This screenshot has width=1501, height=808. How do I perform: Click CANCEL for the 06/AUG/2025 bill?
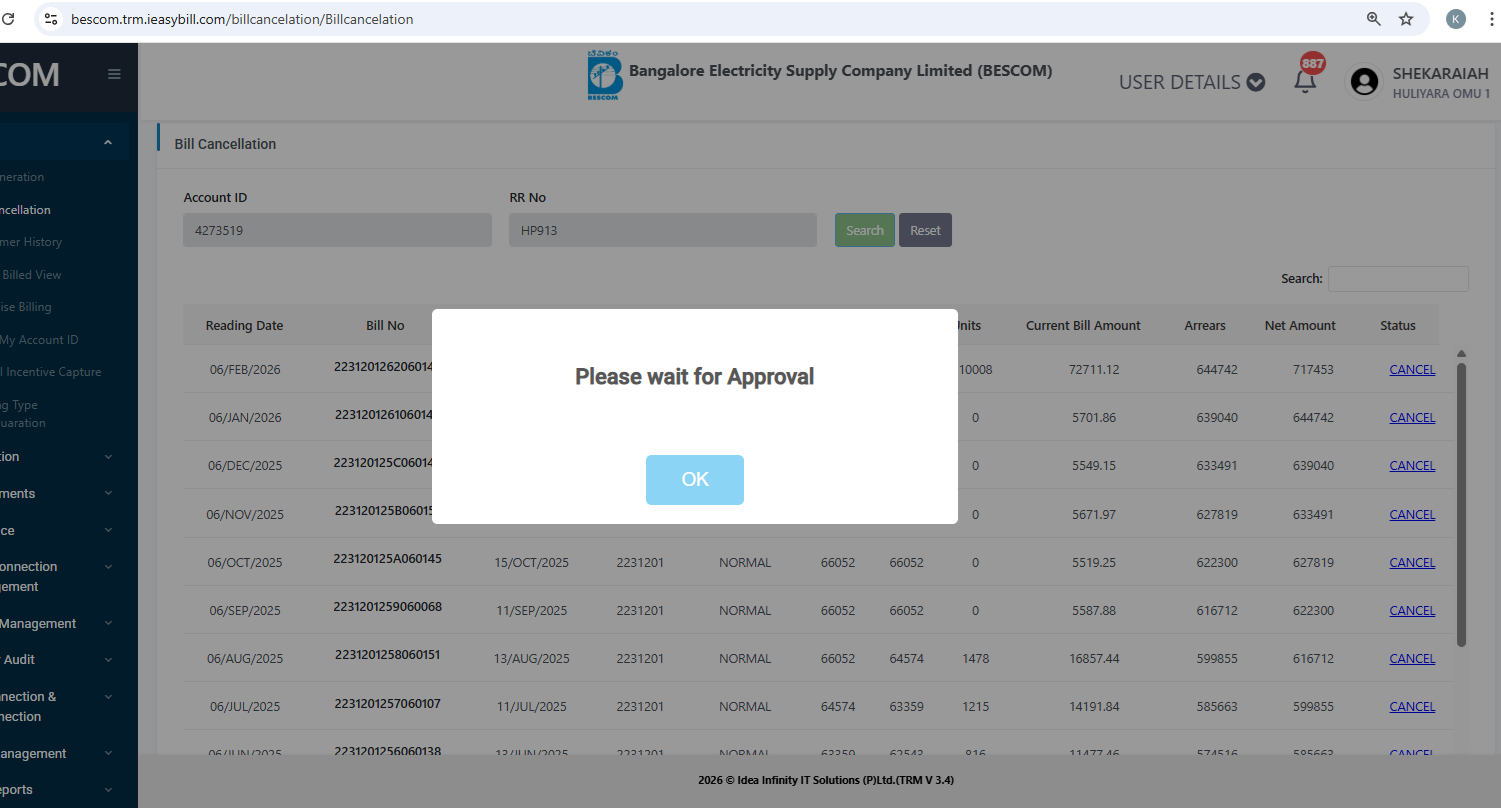coord(1412,658)
